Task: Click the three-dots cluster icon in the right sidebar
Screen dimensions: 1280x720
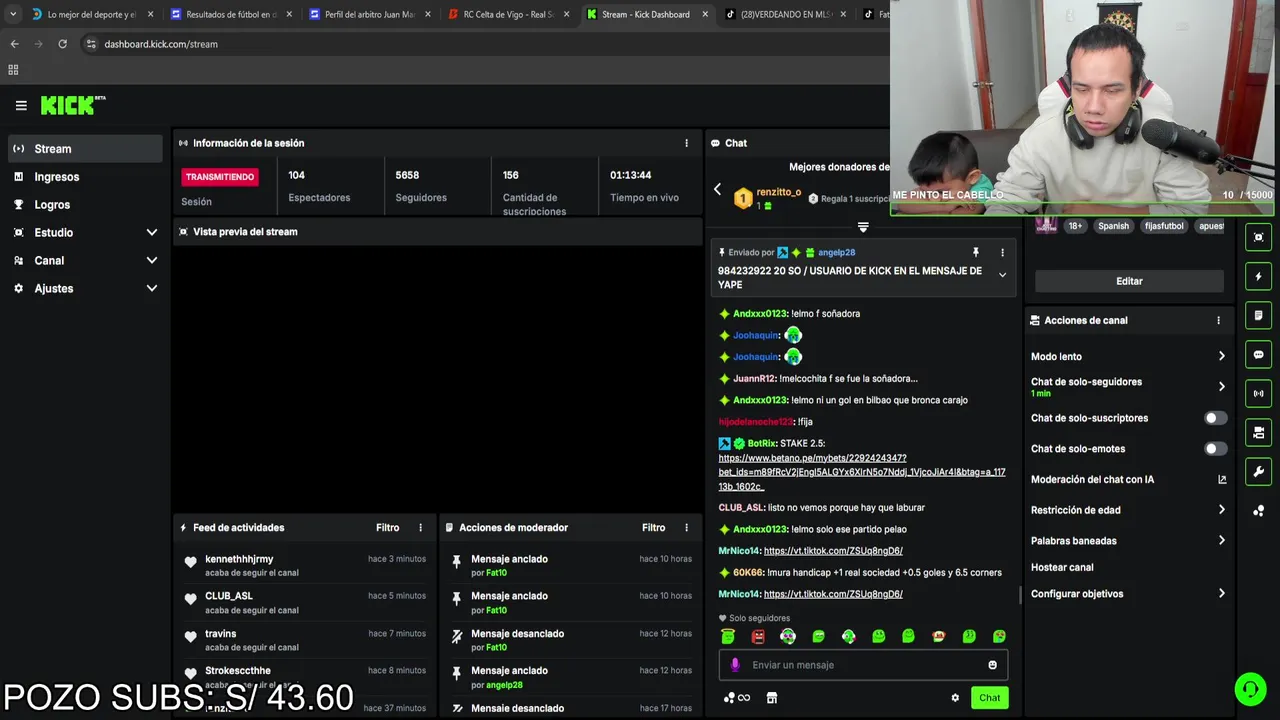Action: coord(1258,511)
